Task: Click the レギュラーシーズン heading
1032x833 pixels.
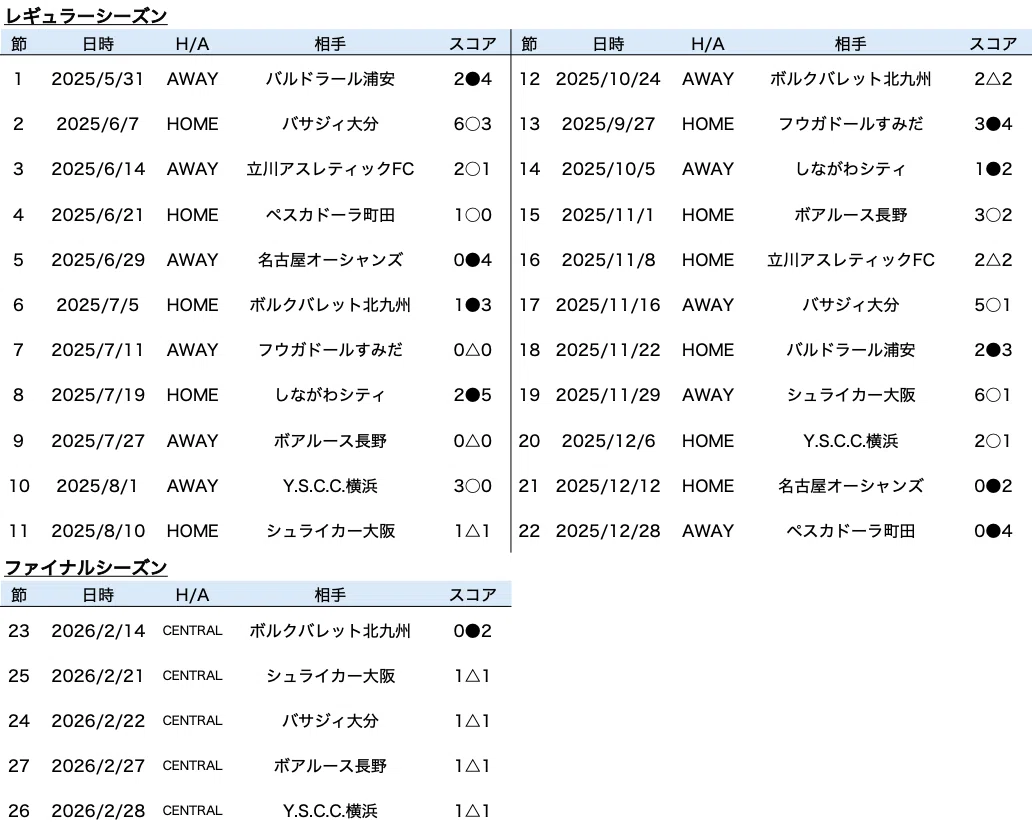Action: point(86,15)
